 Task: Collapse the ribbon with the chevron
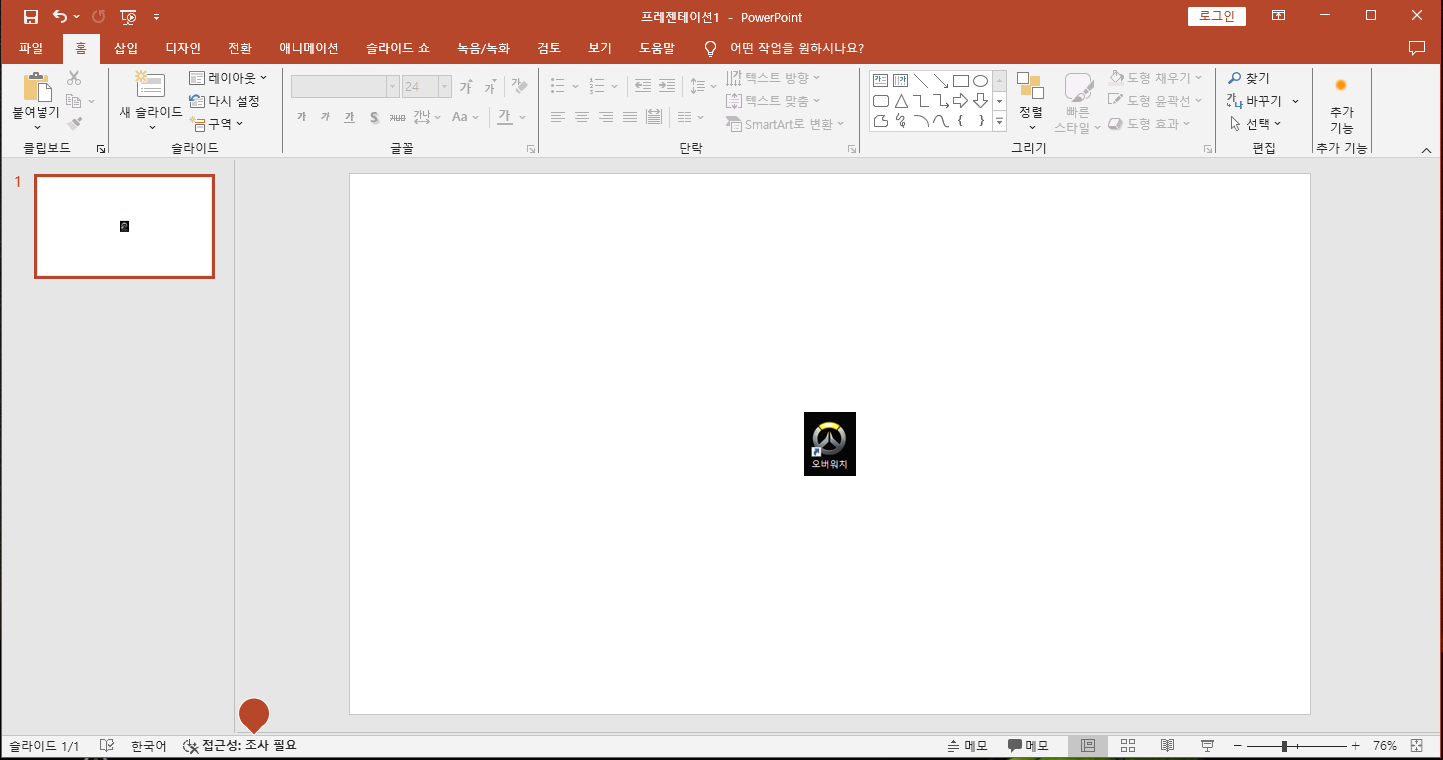(1426, 150)
